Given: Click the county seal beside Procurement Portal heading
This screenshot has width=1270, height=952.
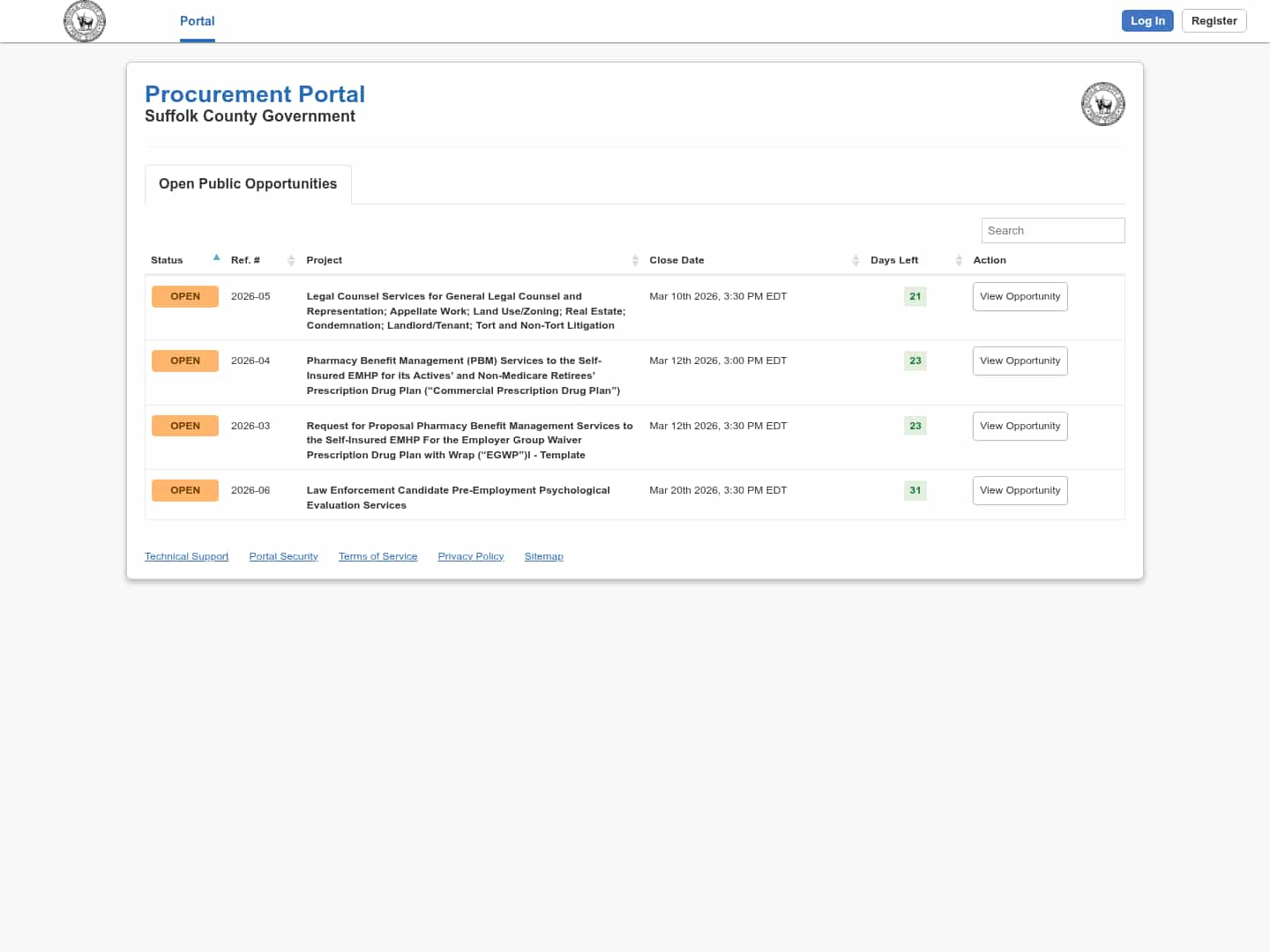Looking at the screenshot, I should coord(1102,104).
